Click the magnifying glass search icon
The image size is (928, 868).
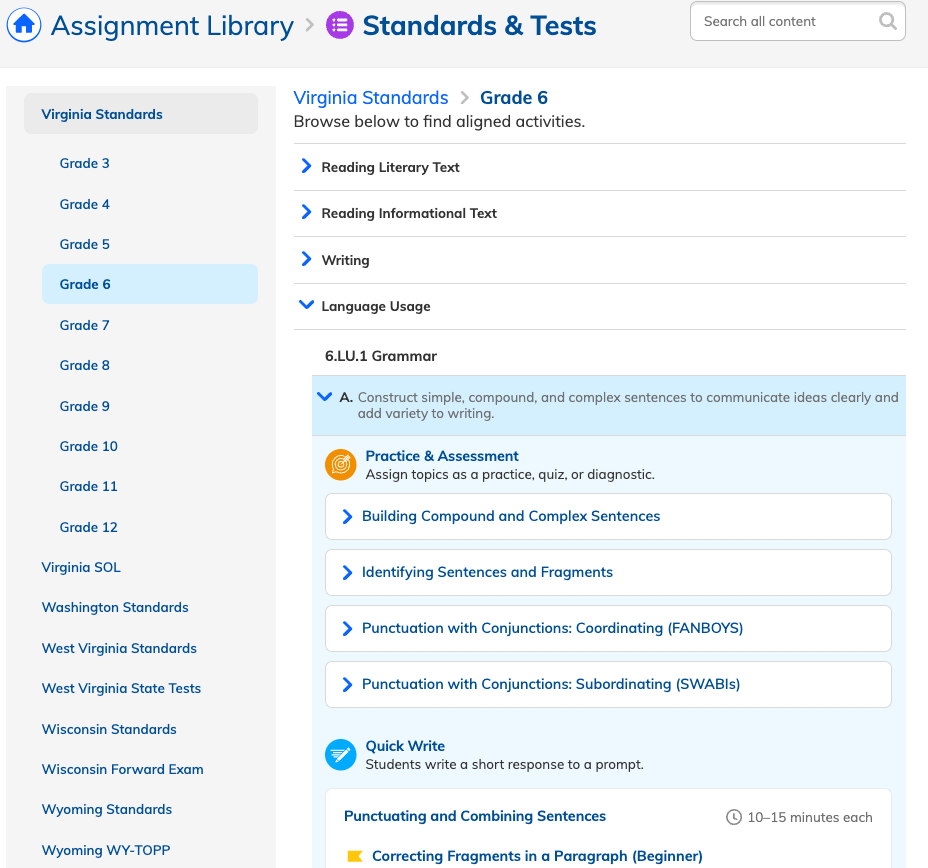coord(887,21)
